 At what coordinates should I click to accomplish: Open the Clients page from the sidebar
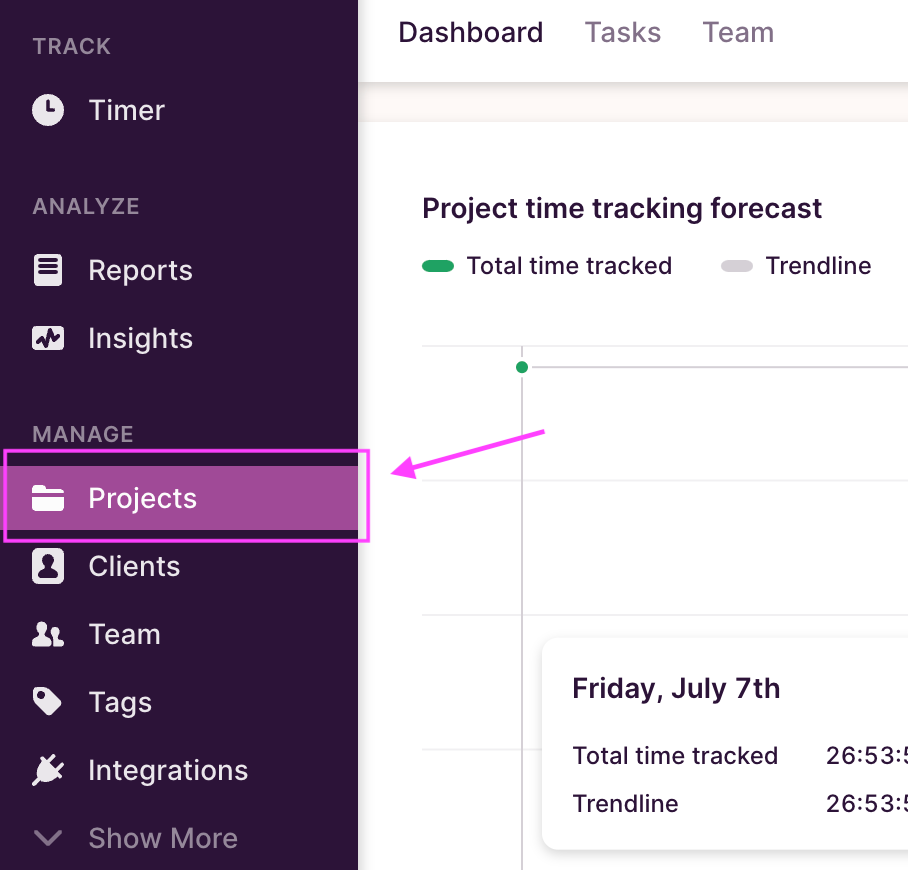[x=132, y=566]
